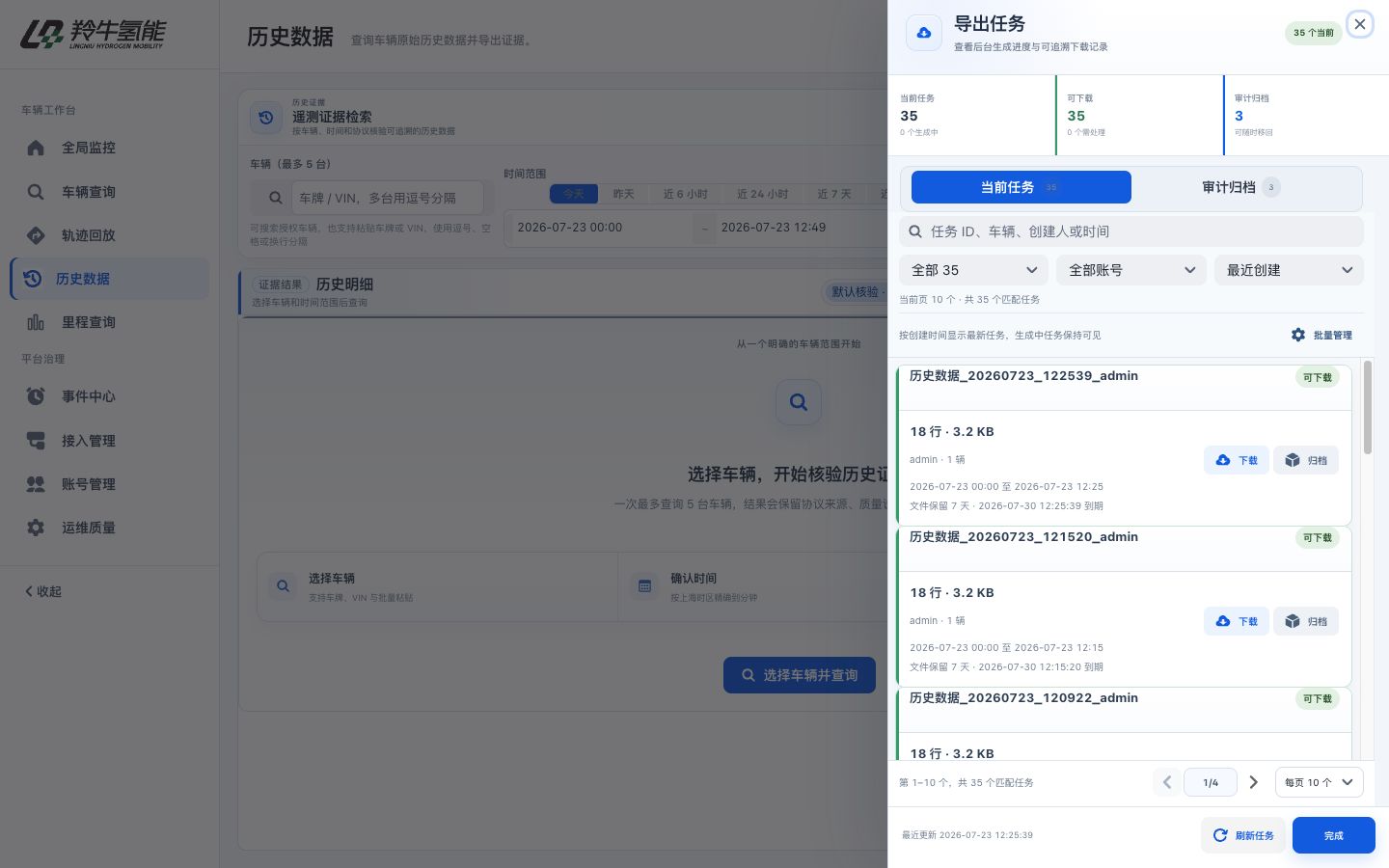Click the search icon in the task search field
The width and height of the screenshot is (1389, 868).
(915, 231)
